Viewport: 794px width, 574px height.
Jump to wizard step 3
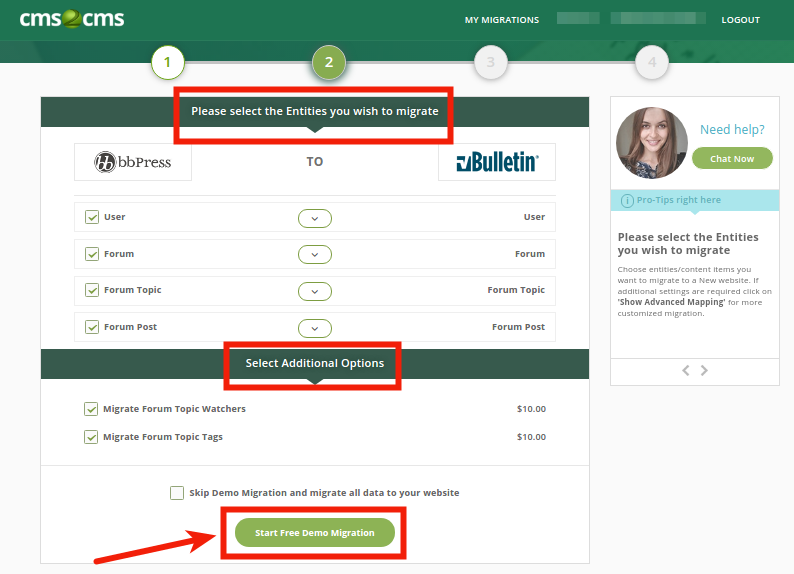[491, 62]
